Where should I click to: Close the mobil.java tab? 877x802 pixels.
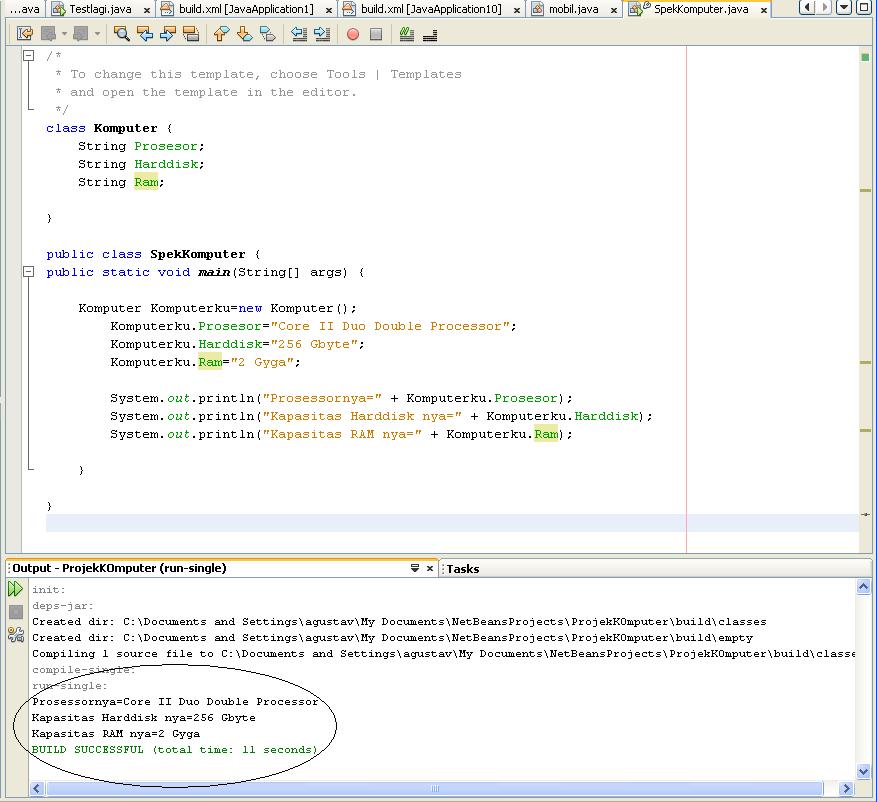click(614, 10)
